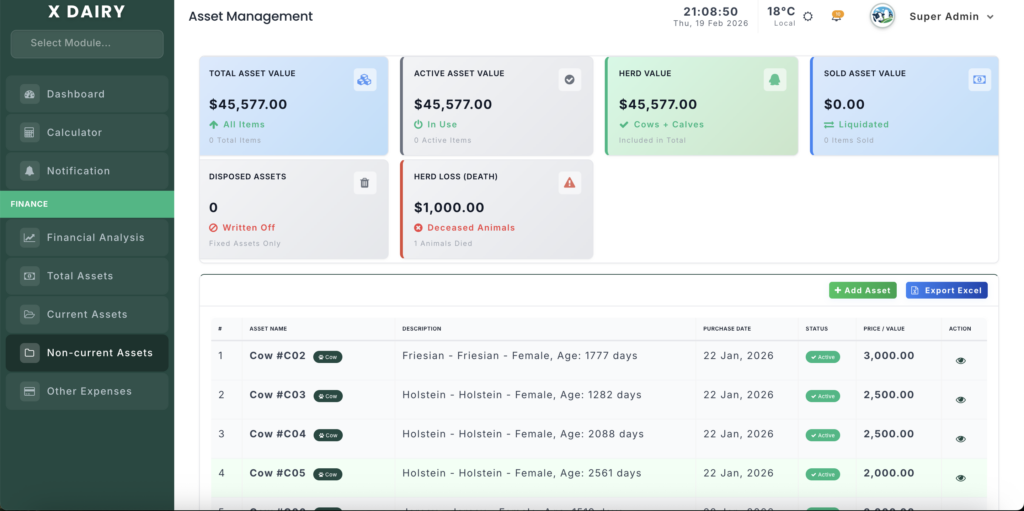Click the Total Asset Value coins icon
The image size is (1024, 511).
[x=364, y=79]
